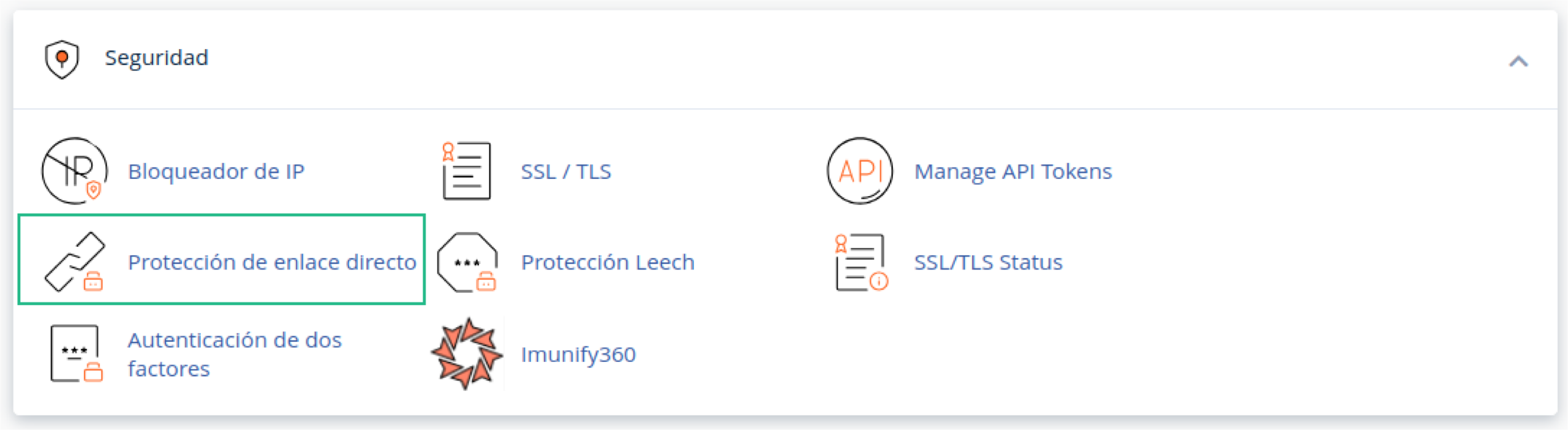
Task: Open Autenticación de dos factores link
Action: pyautogui.click(x=234, y=354)
